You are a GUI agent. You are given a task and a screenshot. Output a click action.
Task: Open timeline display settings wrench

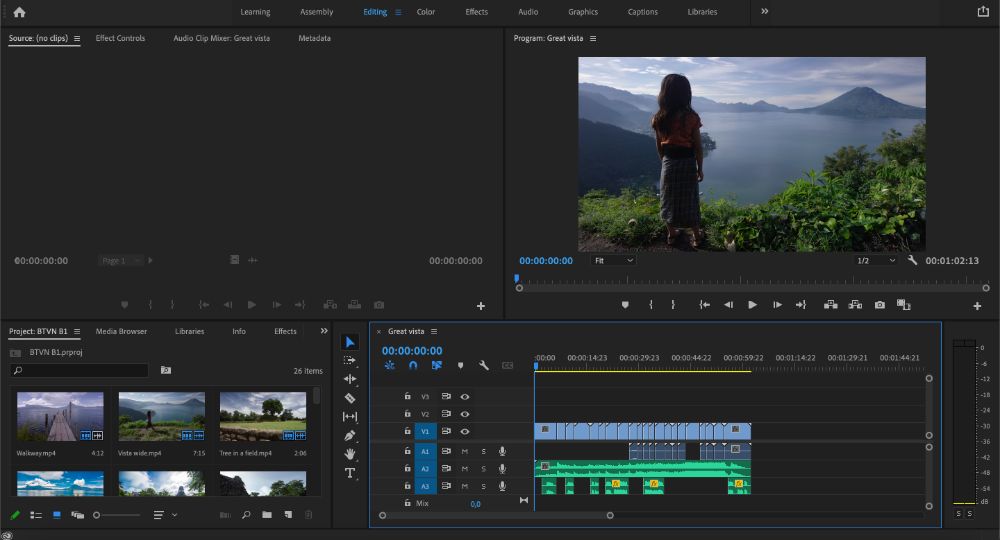tap(483, 365)
